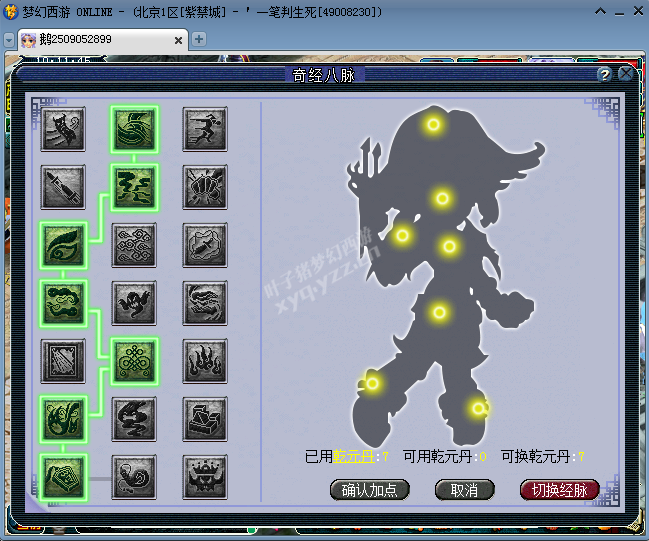
Task: Collapse the window with the title-bar up-arrow
Action: coord(600,11)
